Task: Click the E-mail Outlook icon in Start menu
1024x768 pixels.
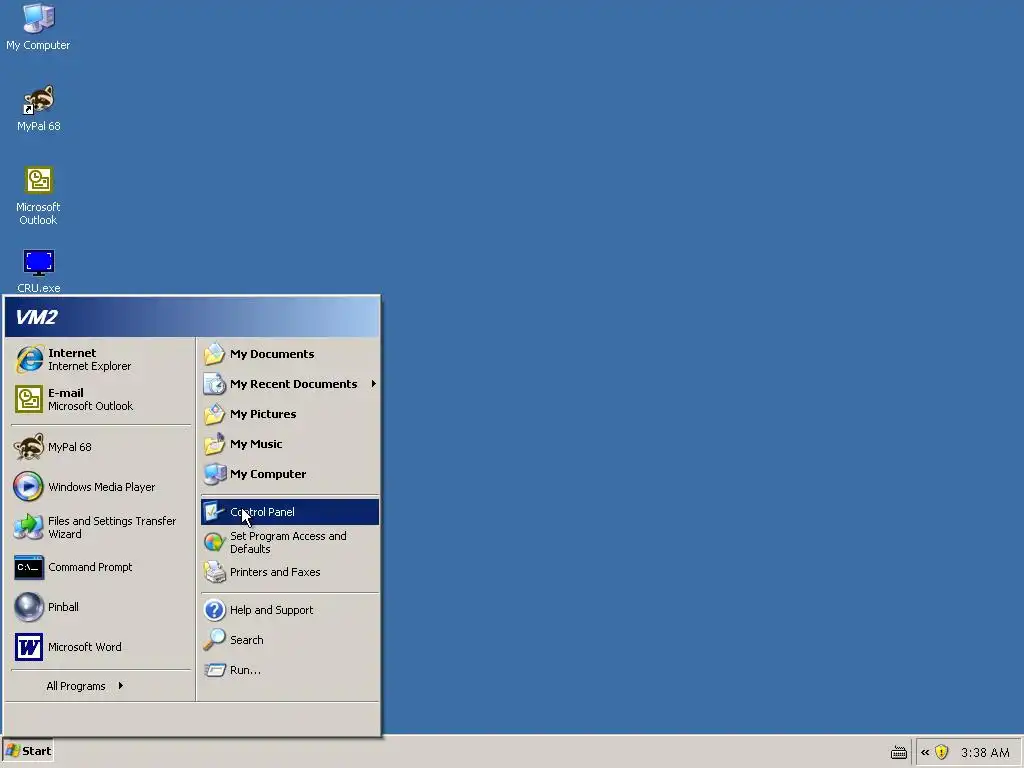Action: click(29, 399)
